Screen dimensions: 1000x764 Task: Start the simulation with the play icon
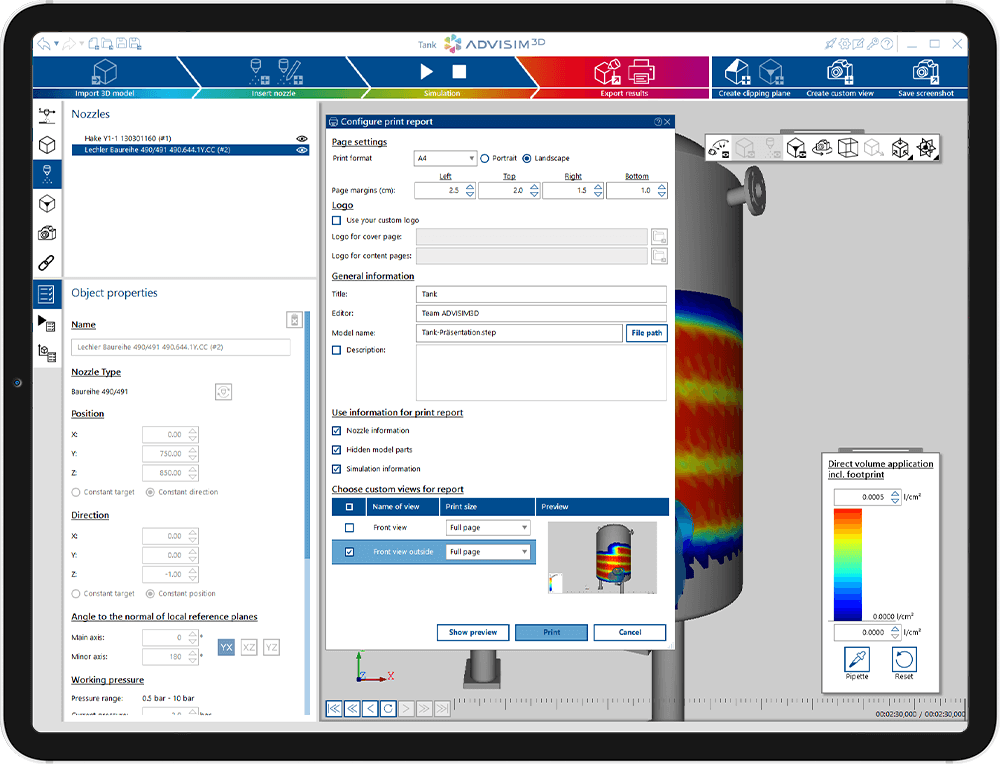[427, 72]
